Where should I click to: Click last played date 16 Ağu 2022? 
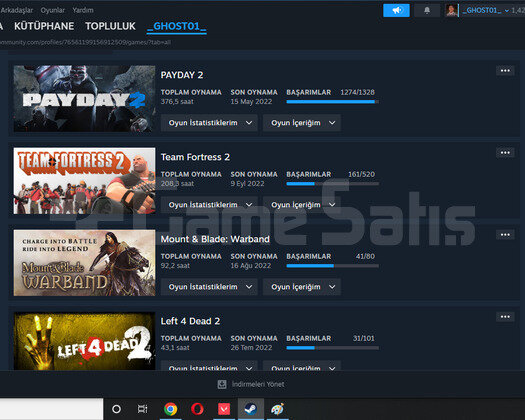(250, 266)
